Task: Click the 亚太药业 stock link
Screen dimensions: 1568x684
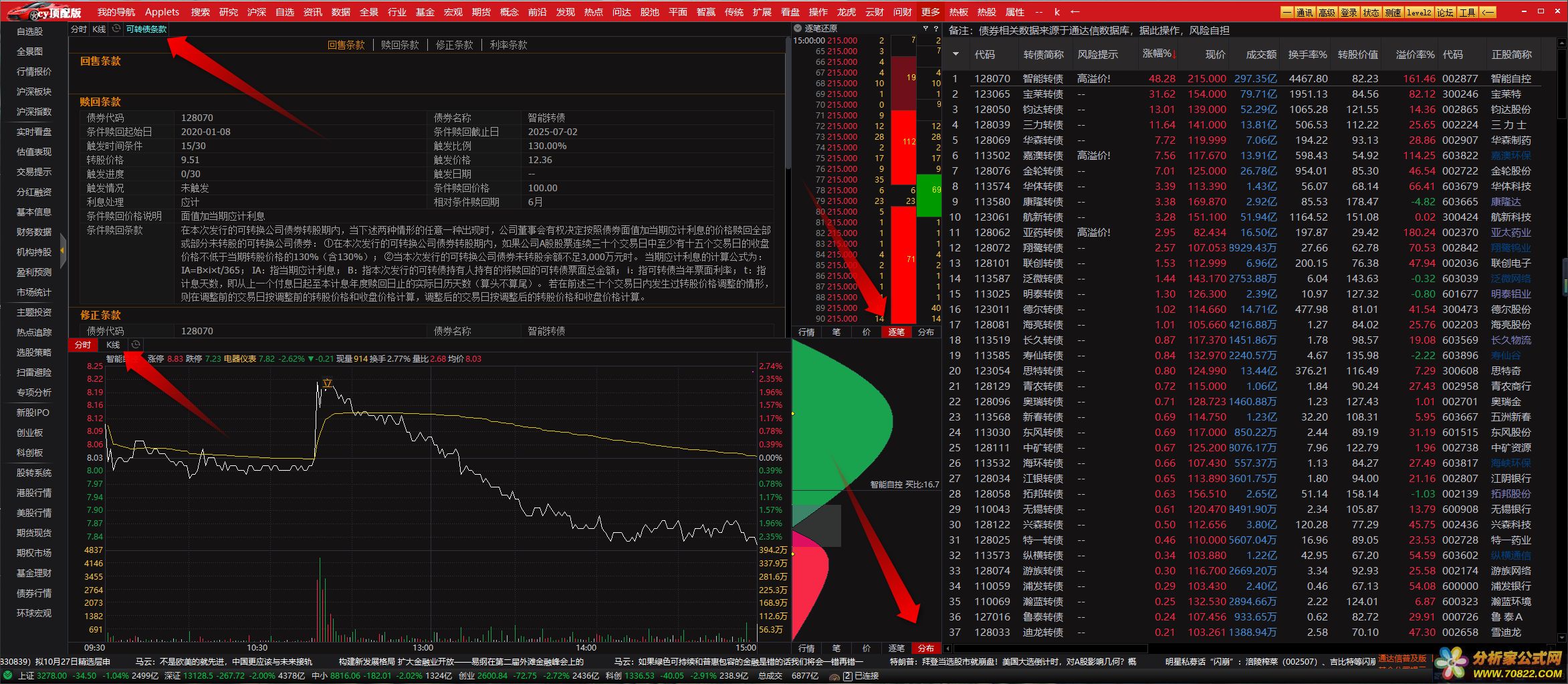Action: click(x=1510, y=232)
